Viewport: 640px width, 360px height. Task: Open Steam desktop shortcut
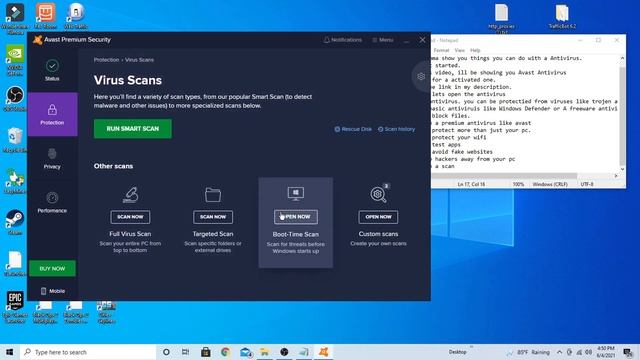click(x=15, y=222)
